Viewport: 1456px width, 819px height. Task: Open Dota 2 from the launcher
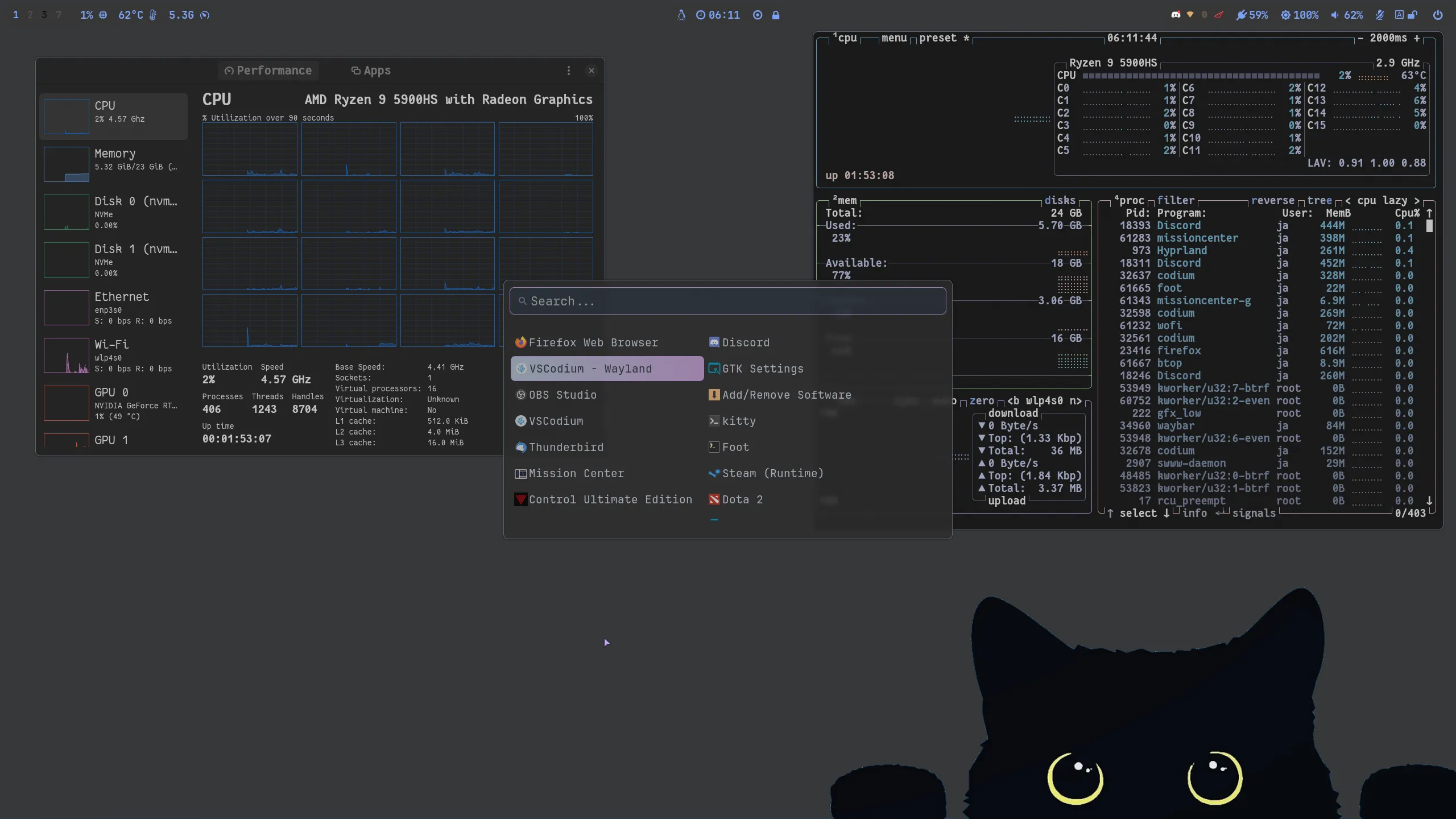[x=742, y=499]
